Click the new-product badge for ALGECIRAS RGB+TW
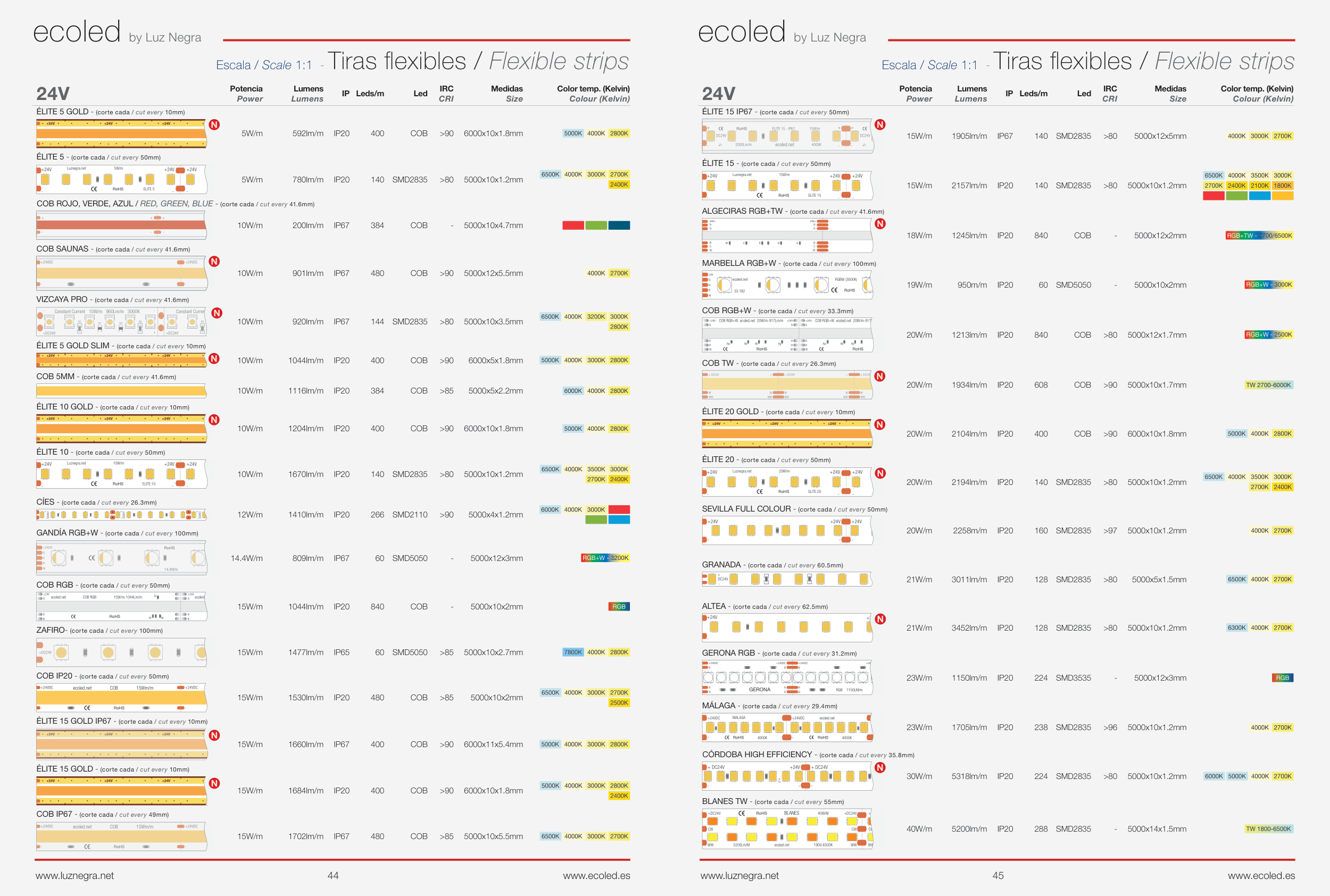Image resolution: width=1330 pixels, height=896 pixels. pos(880,224)
